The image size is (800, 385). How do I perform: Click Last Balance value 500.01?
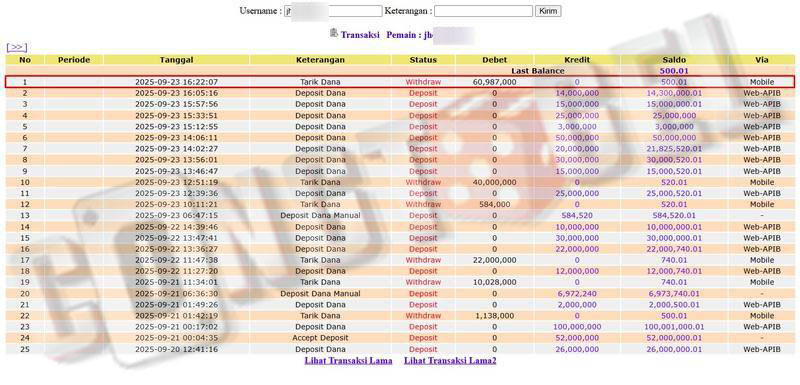pyautogui.click(x=674, y=71)
